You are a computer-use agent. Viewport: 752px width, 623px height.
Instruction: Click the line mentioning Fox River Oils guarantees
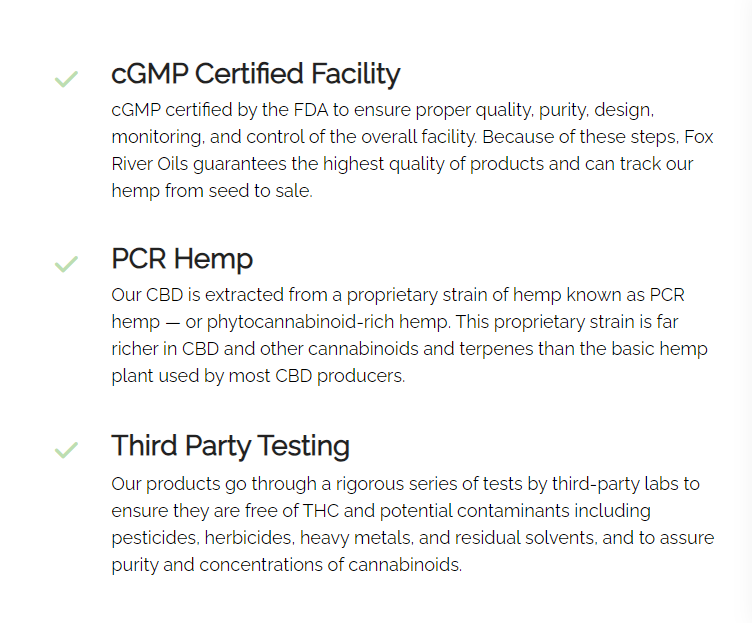click(402, 164)
